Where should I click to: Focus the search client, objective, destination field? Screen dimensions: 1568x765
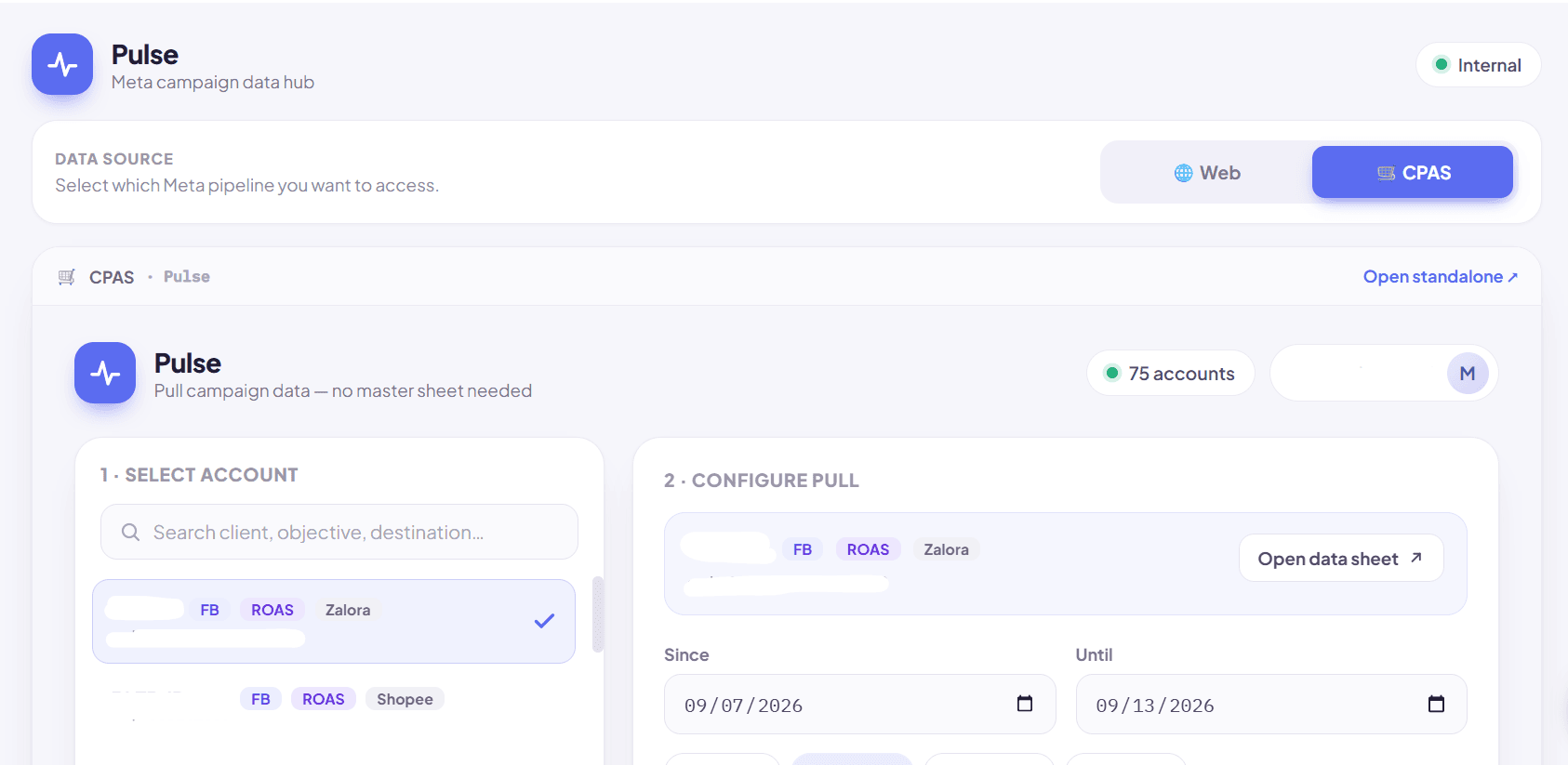pyautogui.click(x=339, y=532)
